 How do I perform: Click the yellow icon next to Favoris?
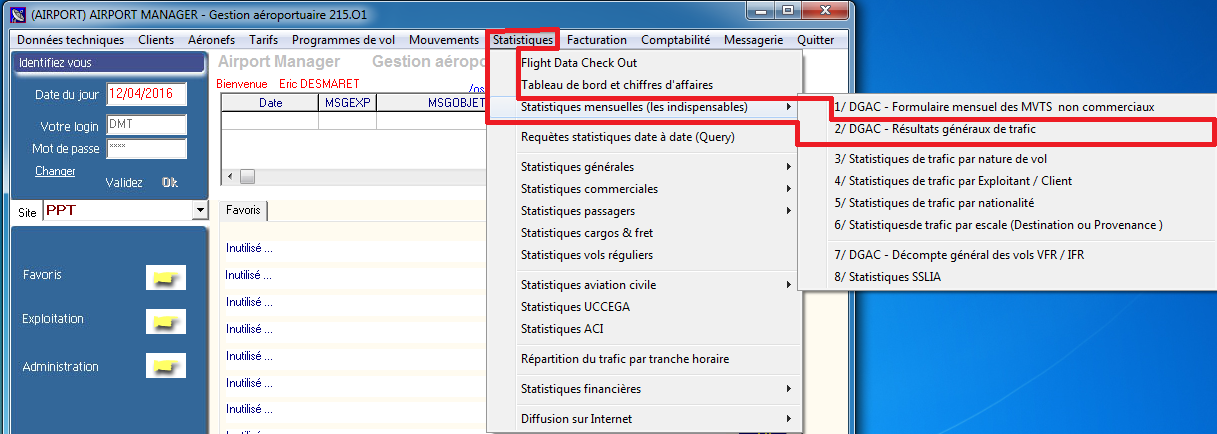[x=165, y=277]
